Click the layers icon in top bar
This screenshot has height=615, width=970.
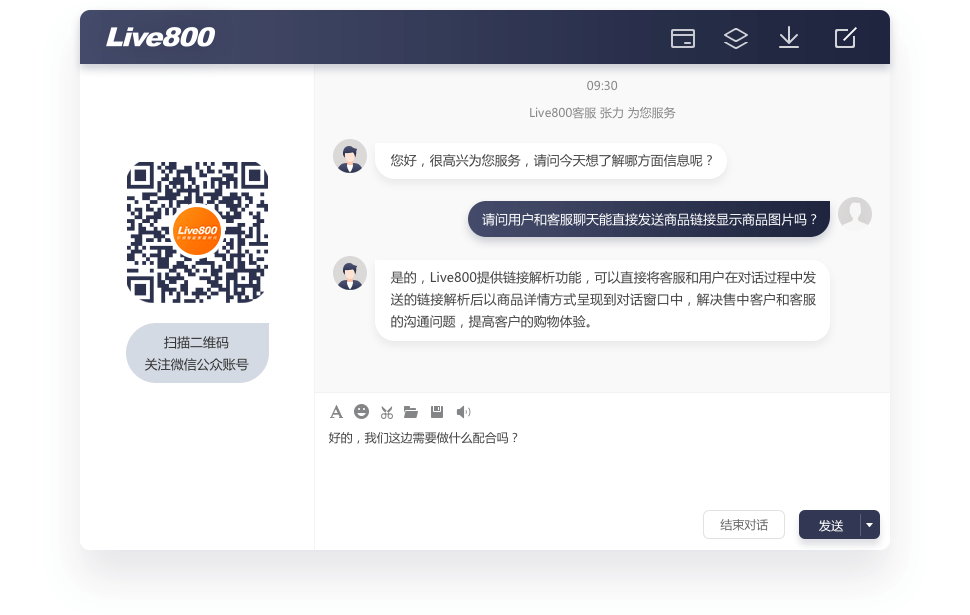pos(736,37)
